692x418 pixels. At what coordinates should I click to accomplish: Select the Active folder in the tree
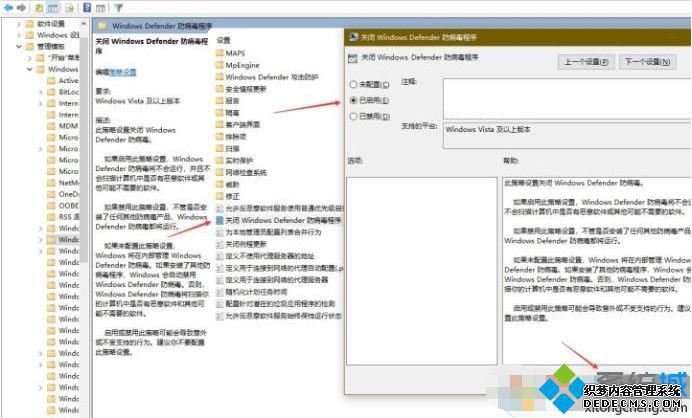click(x=64, y=81)
